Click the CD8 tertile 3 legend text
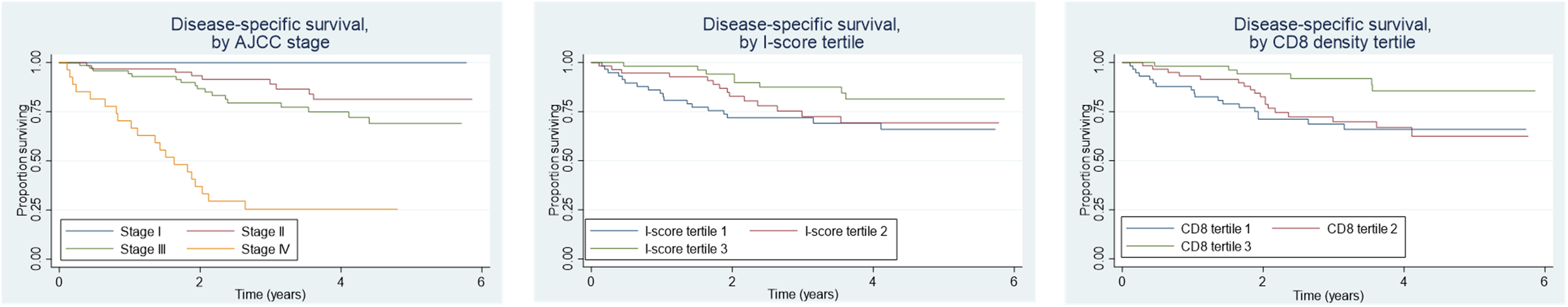 (x=1216, y=247)
